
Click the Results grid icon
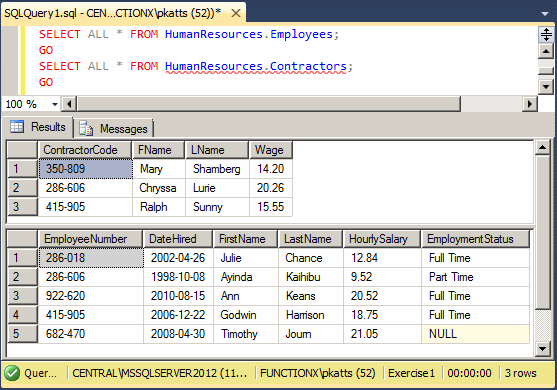point(17,126)
